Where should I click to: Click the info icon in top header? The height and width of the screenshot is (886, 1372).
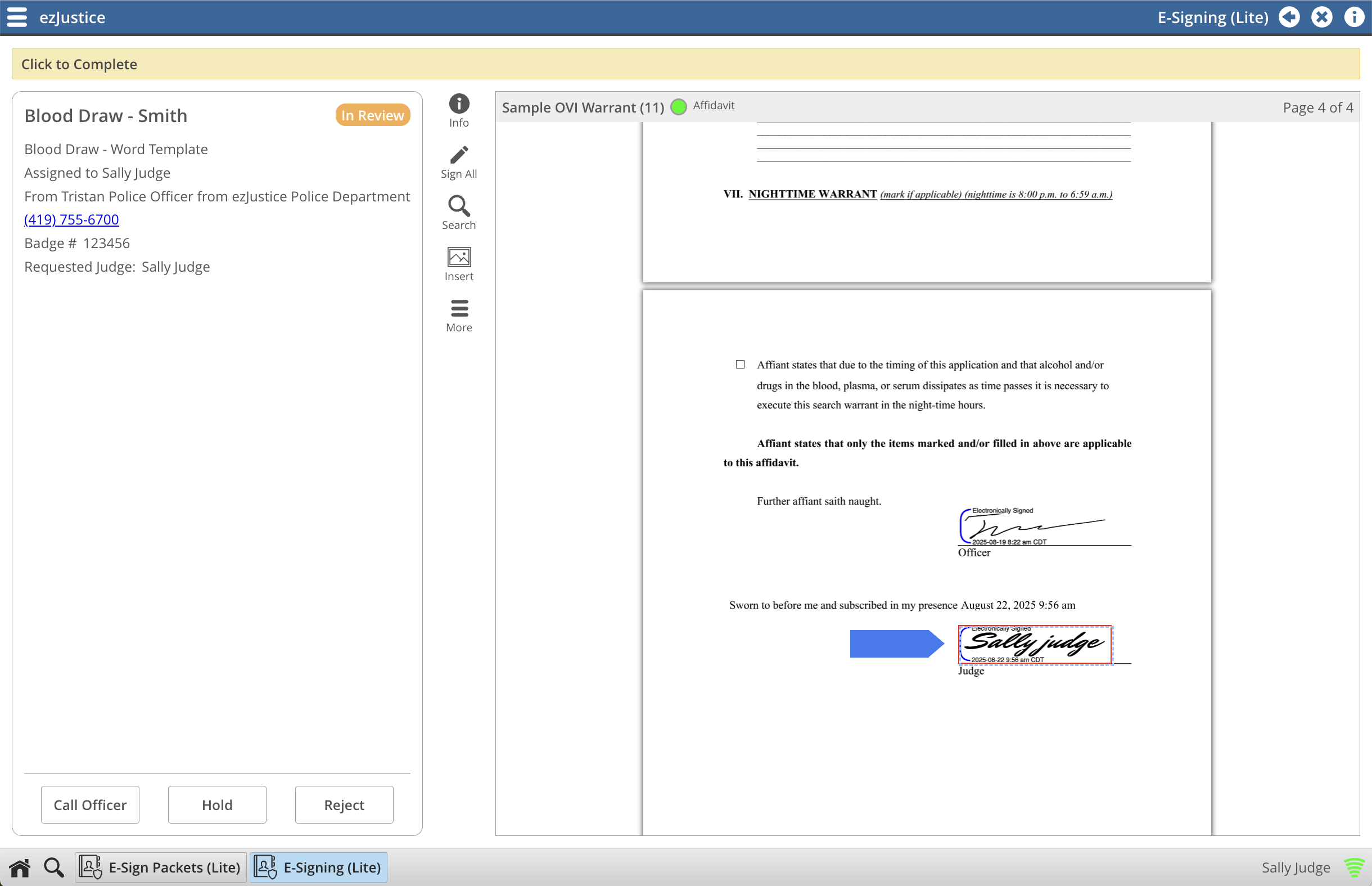(x=1353, y=17)
